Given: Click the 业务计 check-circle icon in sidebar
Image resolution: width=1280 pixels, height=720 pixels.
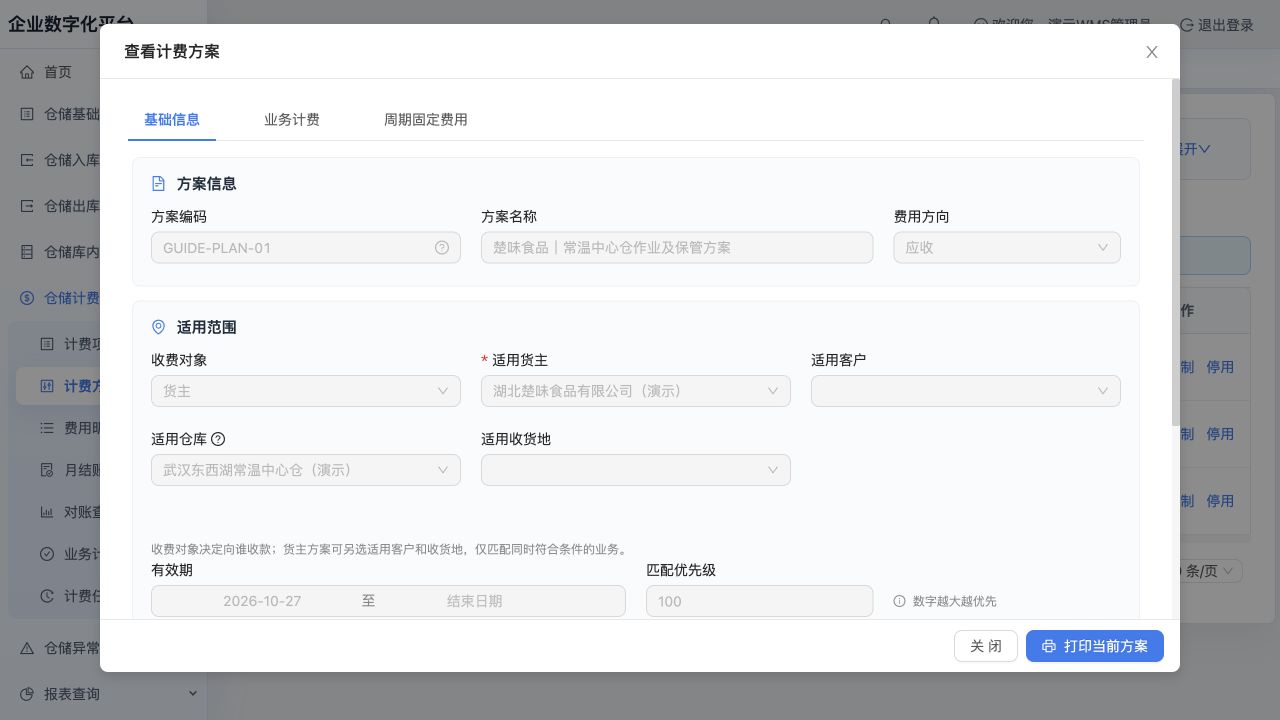Looking at the screenshot, I should coord(47,554).
